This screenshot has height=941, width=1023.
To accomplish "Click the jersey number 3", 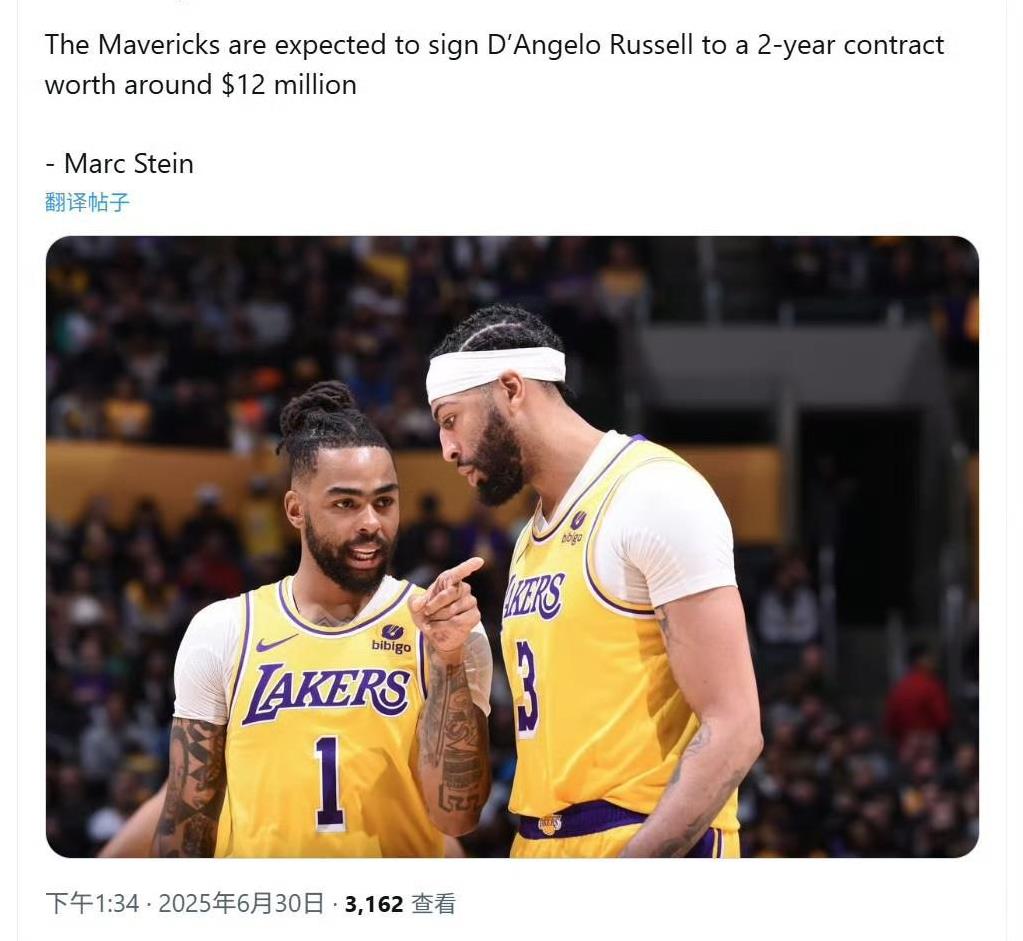I will [x=527, y=688].
